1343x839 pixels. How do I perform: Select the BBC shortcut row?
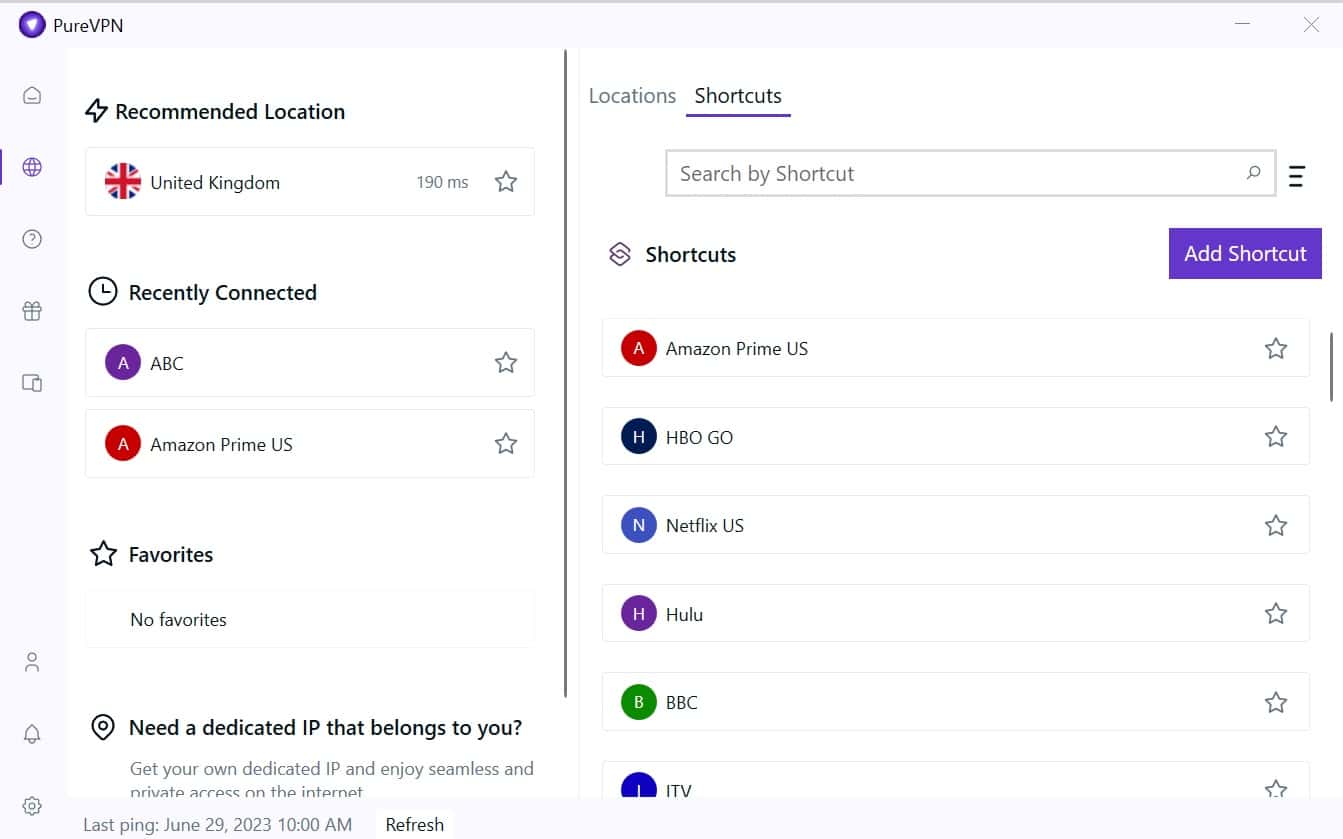tap(955, 702)
